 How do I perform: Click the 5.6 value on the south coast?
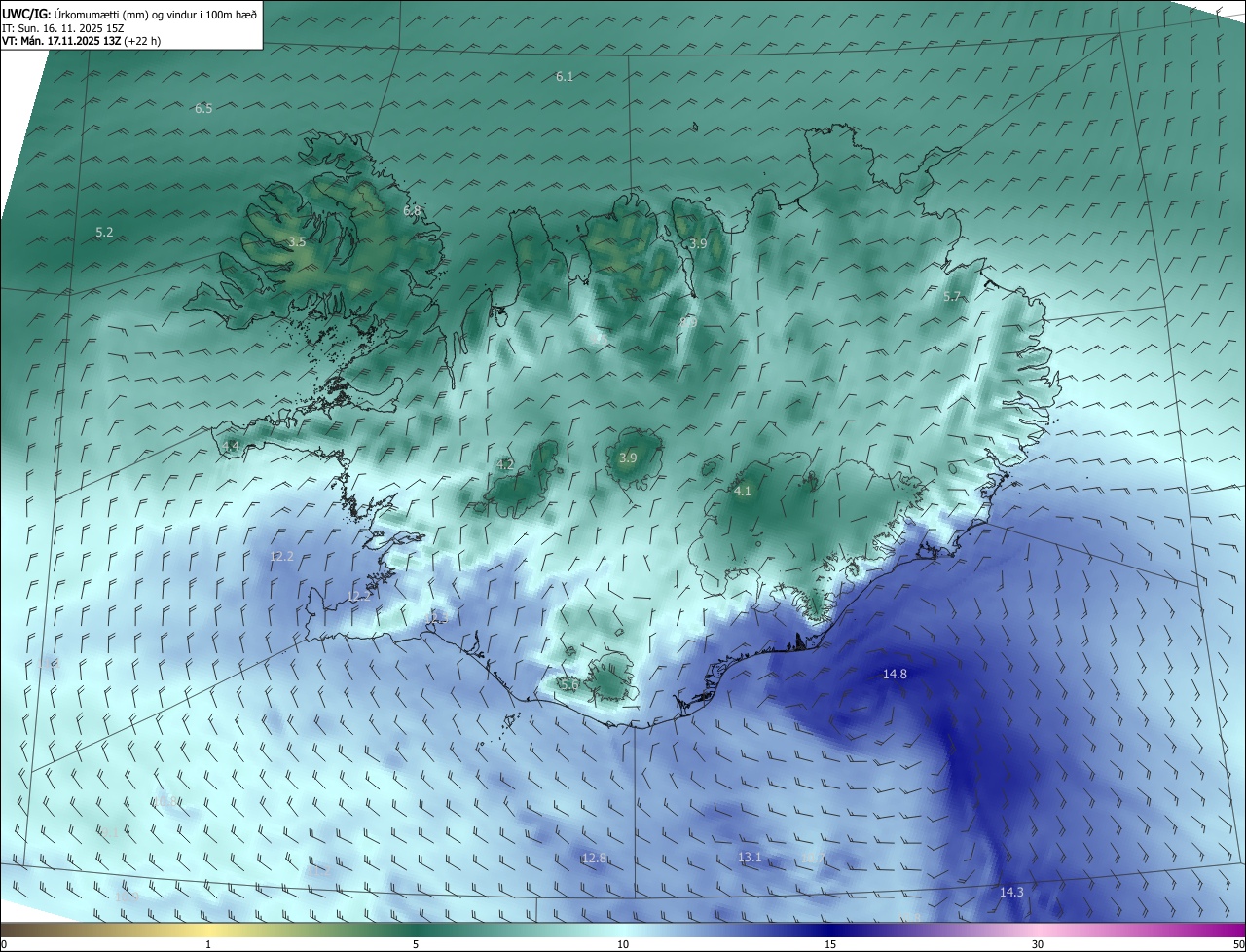570,684
